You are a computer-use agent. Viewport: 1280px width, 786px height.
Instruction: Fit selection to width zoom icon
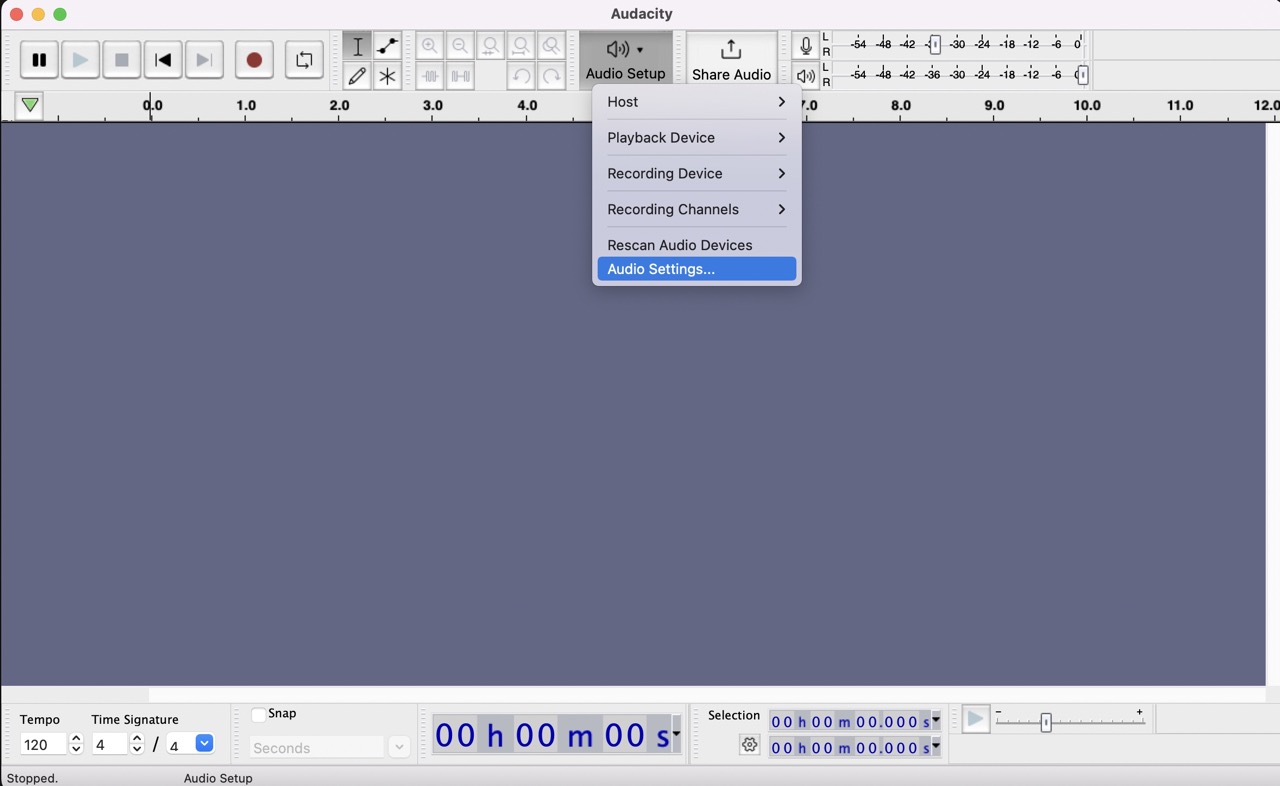pyautogui.click(x=491, y=46)
